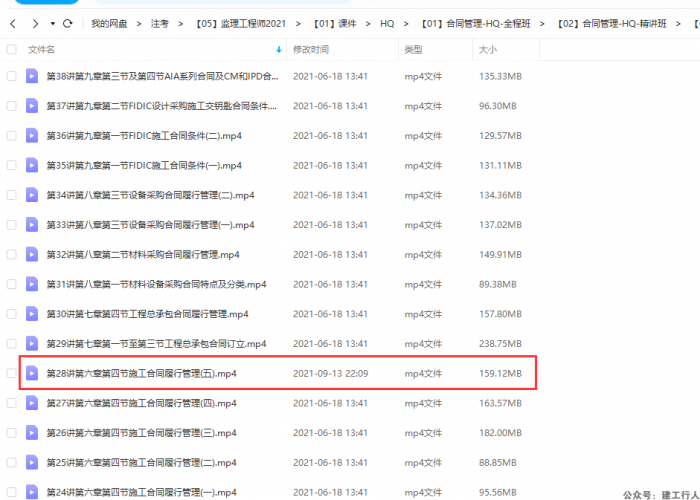The width and height of the screenshot is (700, 500).
Task: Click the 238.75MB size value
Action: pyautogui.click(x=500, y=344)
